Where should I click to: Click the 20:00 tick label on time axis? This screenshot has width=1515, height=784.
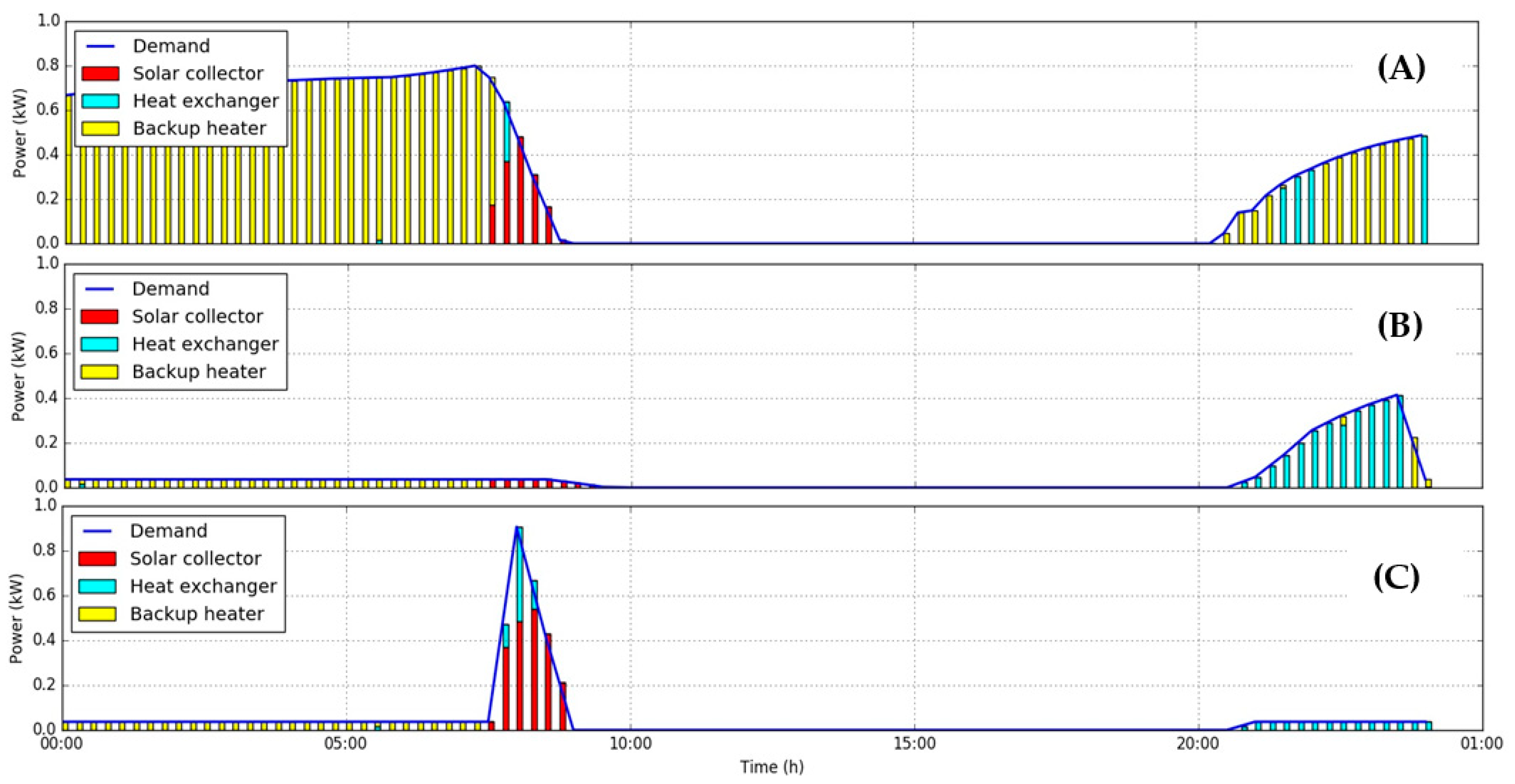click(1198, 744)
